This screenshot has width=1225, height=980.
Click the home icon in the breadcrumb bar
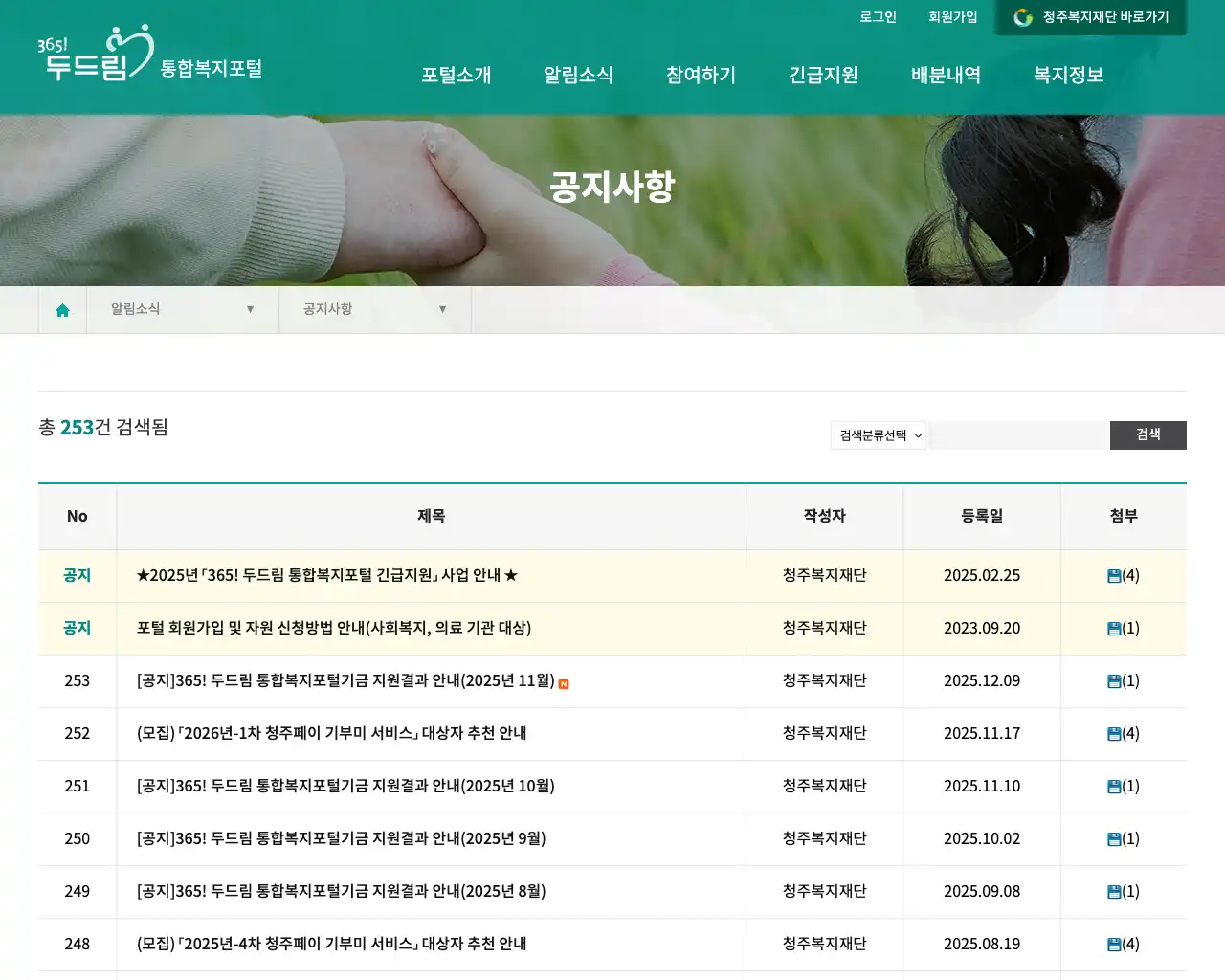click(62, 309)
